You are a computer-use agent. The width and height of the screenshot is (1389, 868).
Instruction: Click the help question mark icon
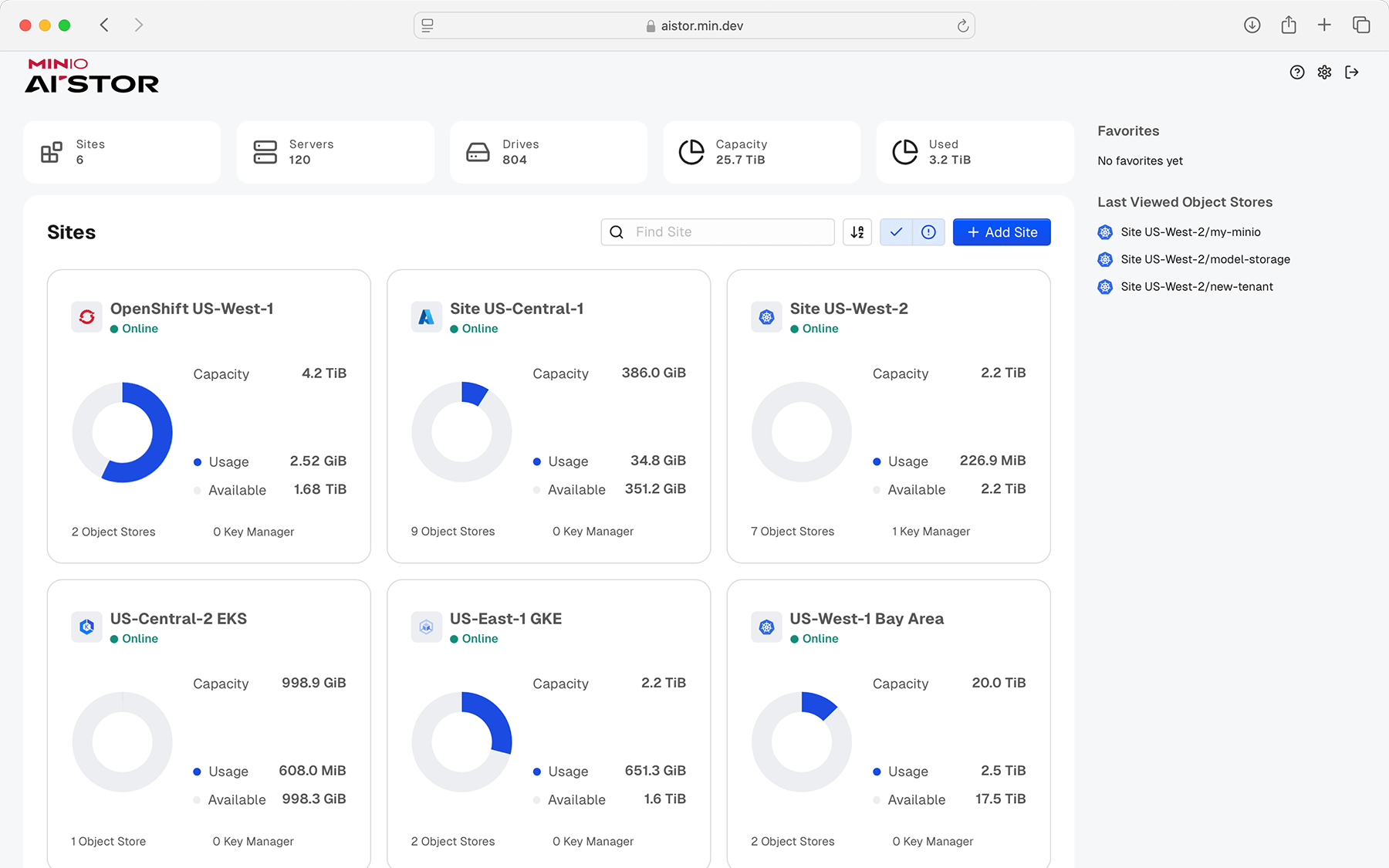coord(1297,73)
